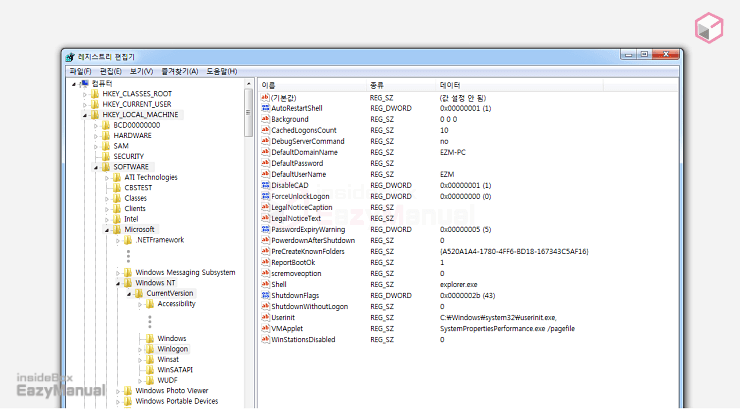Open the 파일(F) menu
740x410 pixels.
[80, 71]
